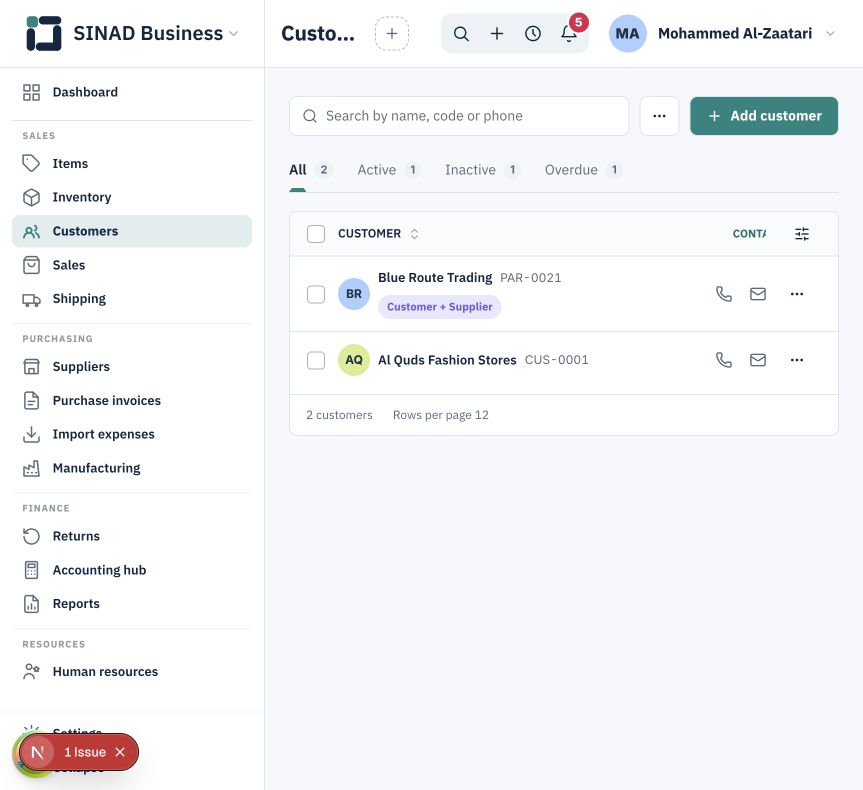
Task: Open Inventory in the sidebar
Action: coord(132,198)
